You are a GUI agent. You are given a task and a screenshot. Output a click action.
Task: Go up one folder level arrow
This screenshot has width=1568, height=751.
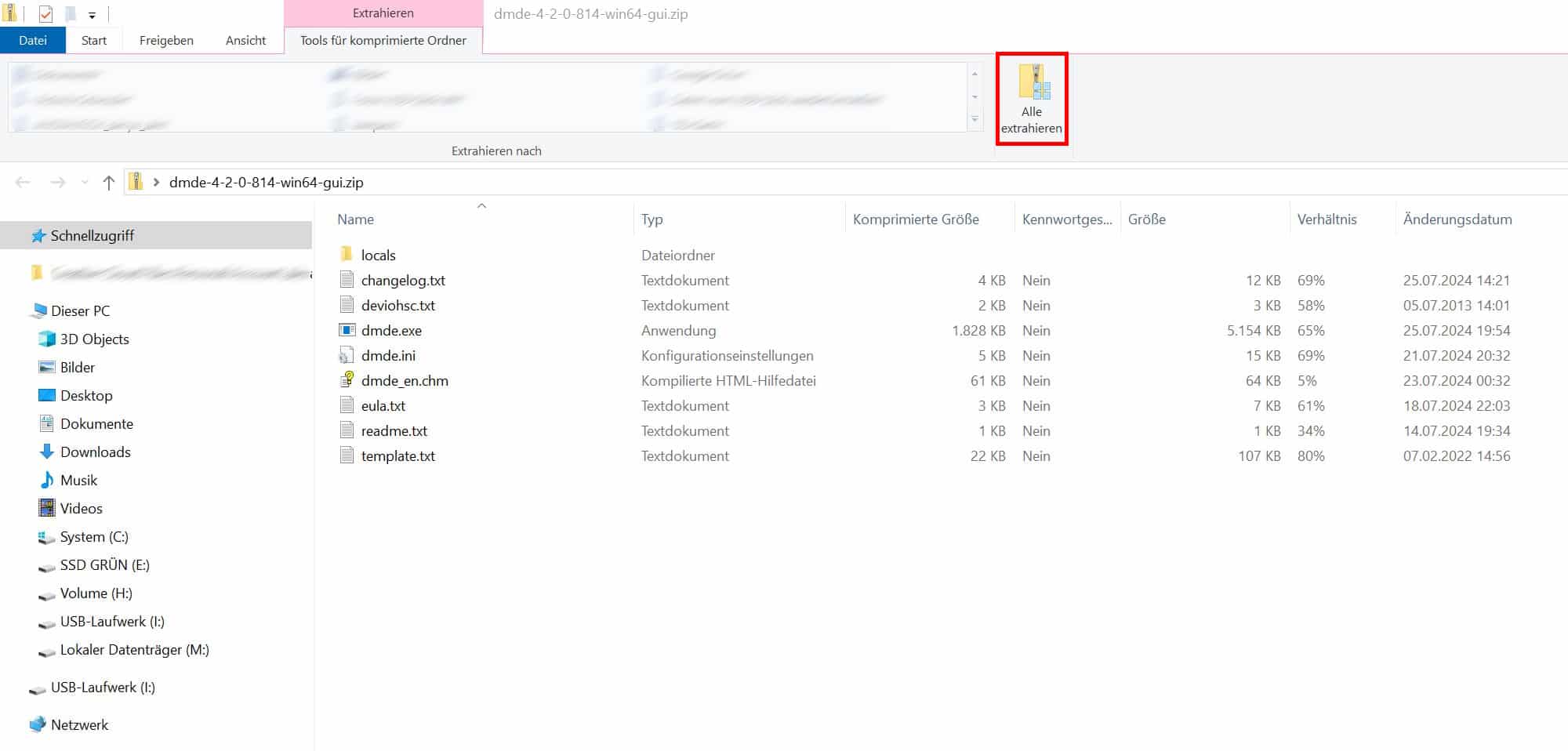109,183
